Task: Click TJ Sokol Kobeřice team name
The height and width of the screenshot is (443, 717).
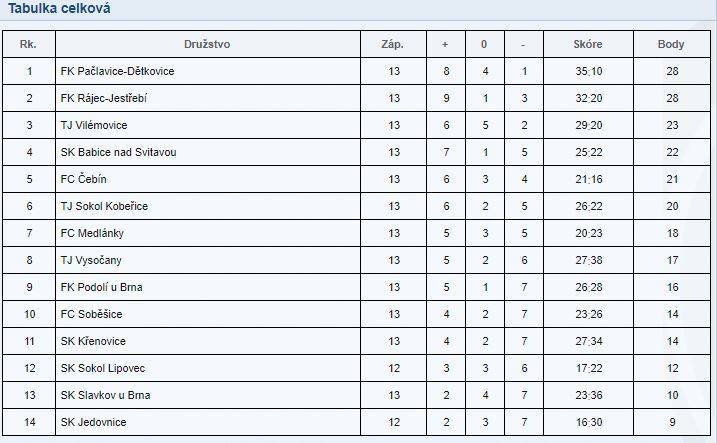Action: coord(104,206)
